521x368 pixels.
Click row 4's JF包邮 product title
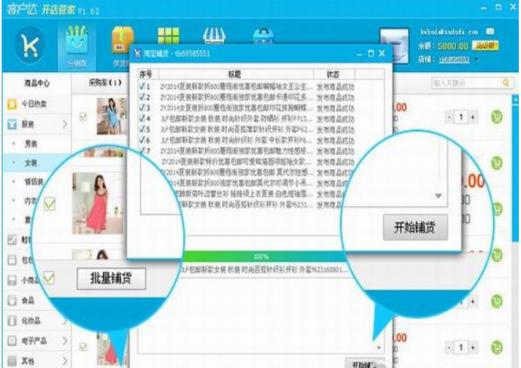pos(237,119)
